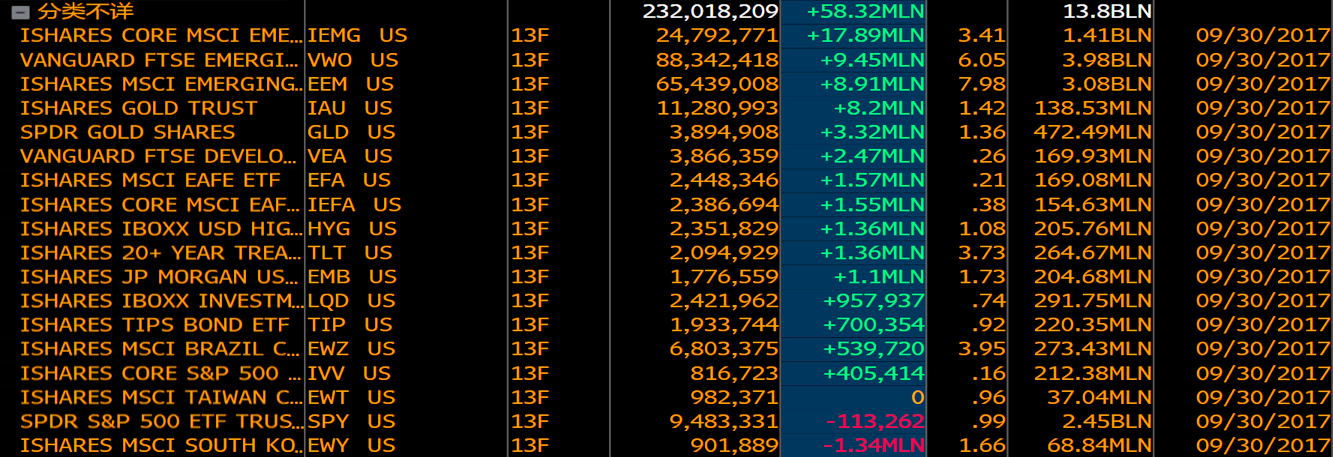Image resolution: width=1333 pixels, height=457 pixels.
Task: Click market value 2.45BLN
Action: coord(1108,420)
